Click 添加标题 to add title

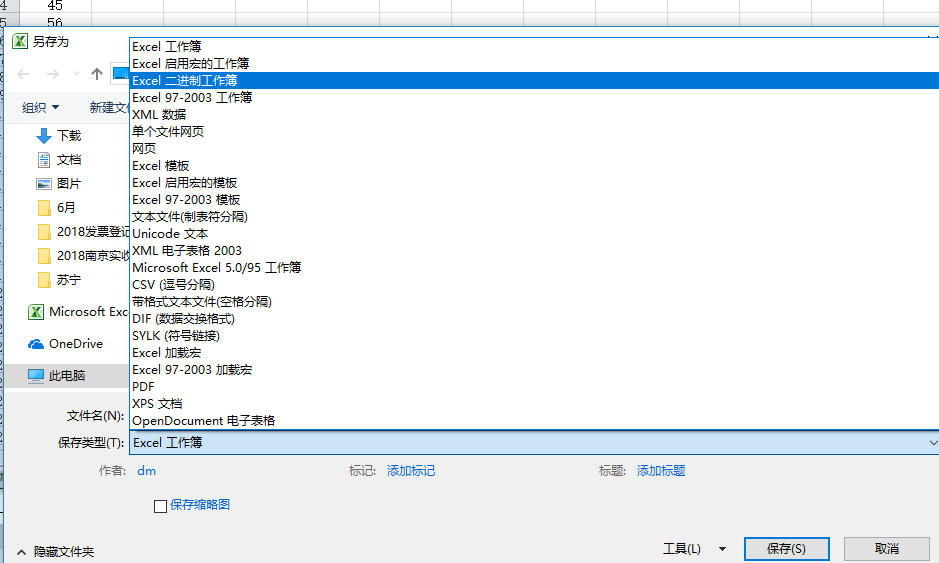point(661,471)
